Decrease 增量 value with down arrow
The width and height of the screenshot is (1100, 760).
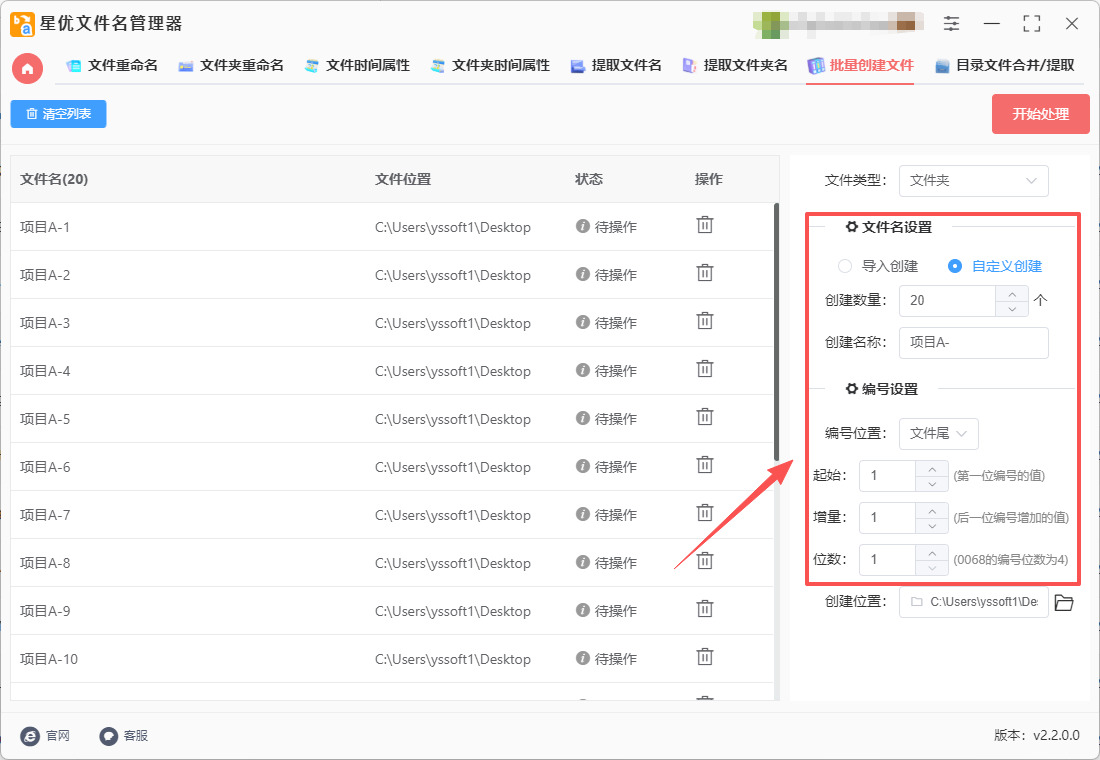[932, 526]
